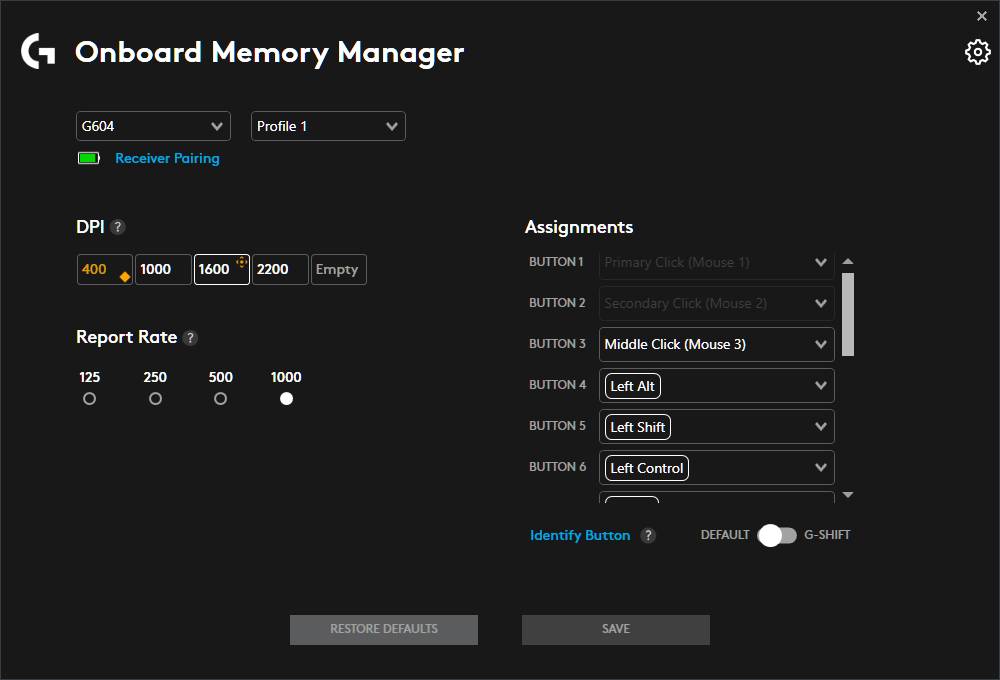Click the BUTTON 6 label
This screenshot has height=680, width=1000.
tap(557, 467)
